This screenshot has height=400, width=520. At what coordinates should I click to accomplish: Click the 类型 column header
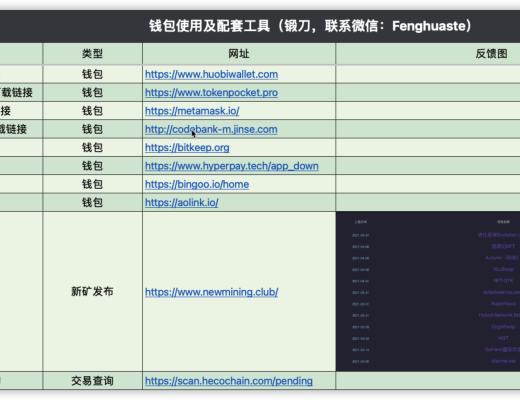tap(92, 53)
